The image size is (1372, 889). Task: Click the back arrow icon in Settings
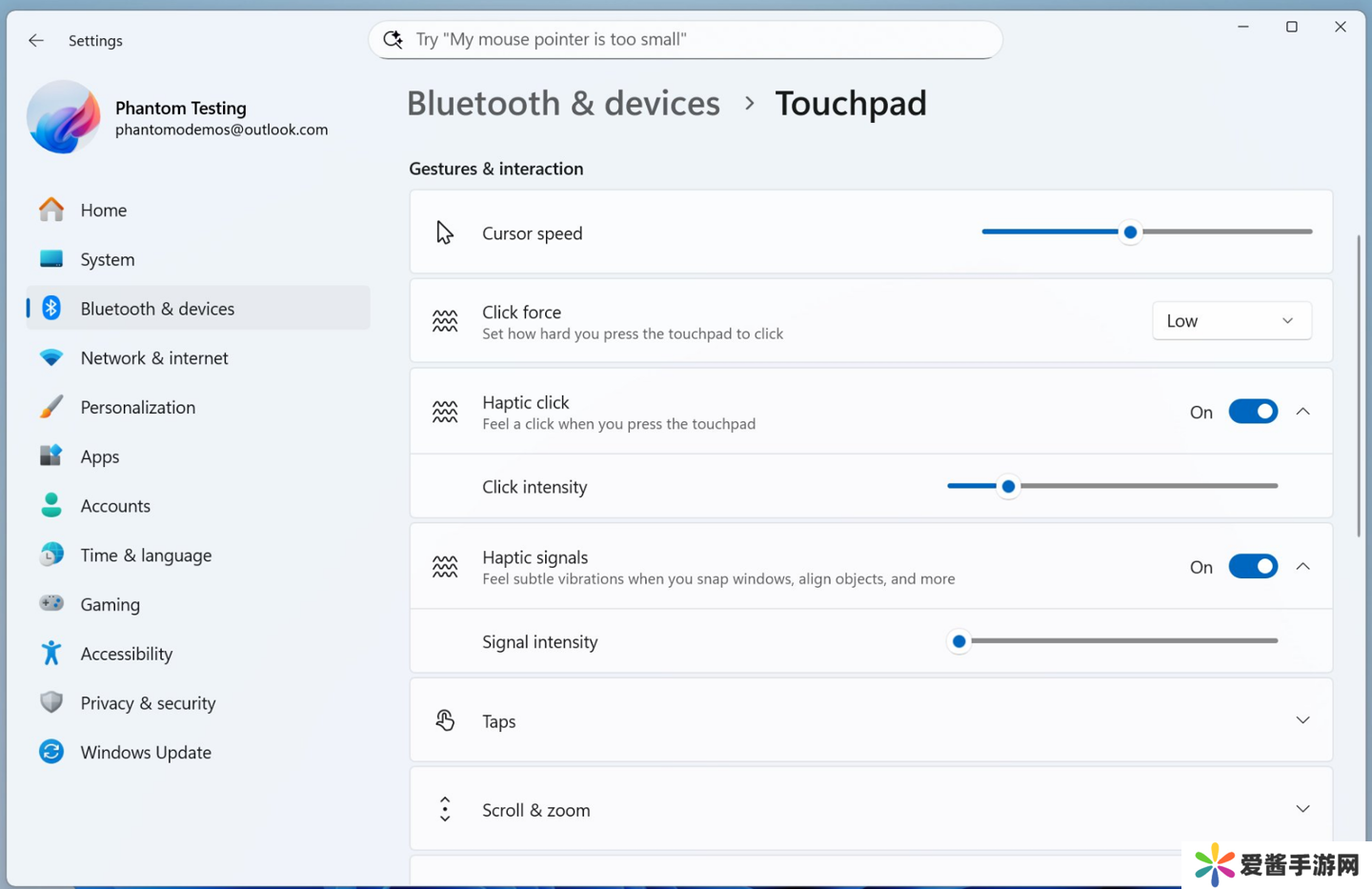pyautogui.click(x=36, y=40)
